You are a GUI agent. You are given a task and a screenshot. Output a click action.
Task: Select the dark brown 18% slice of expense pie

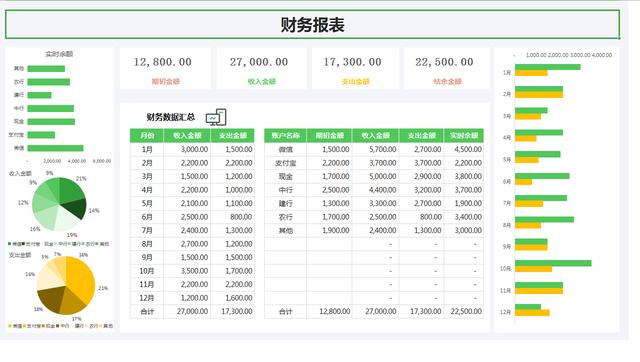[x=52, y=298]
